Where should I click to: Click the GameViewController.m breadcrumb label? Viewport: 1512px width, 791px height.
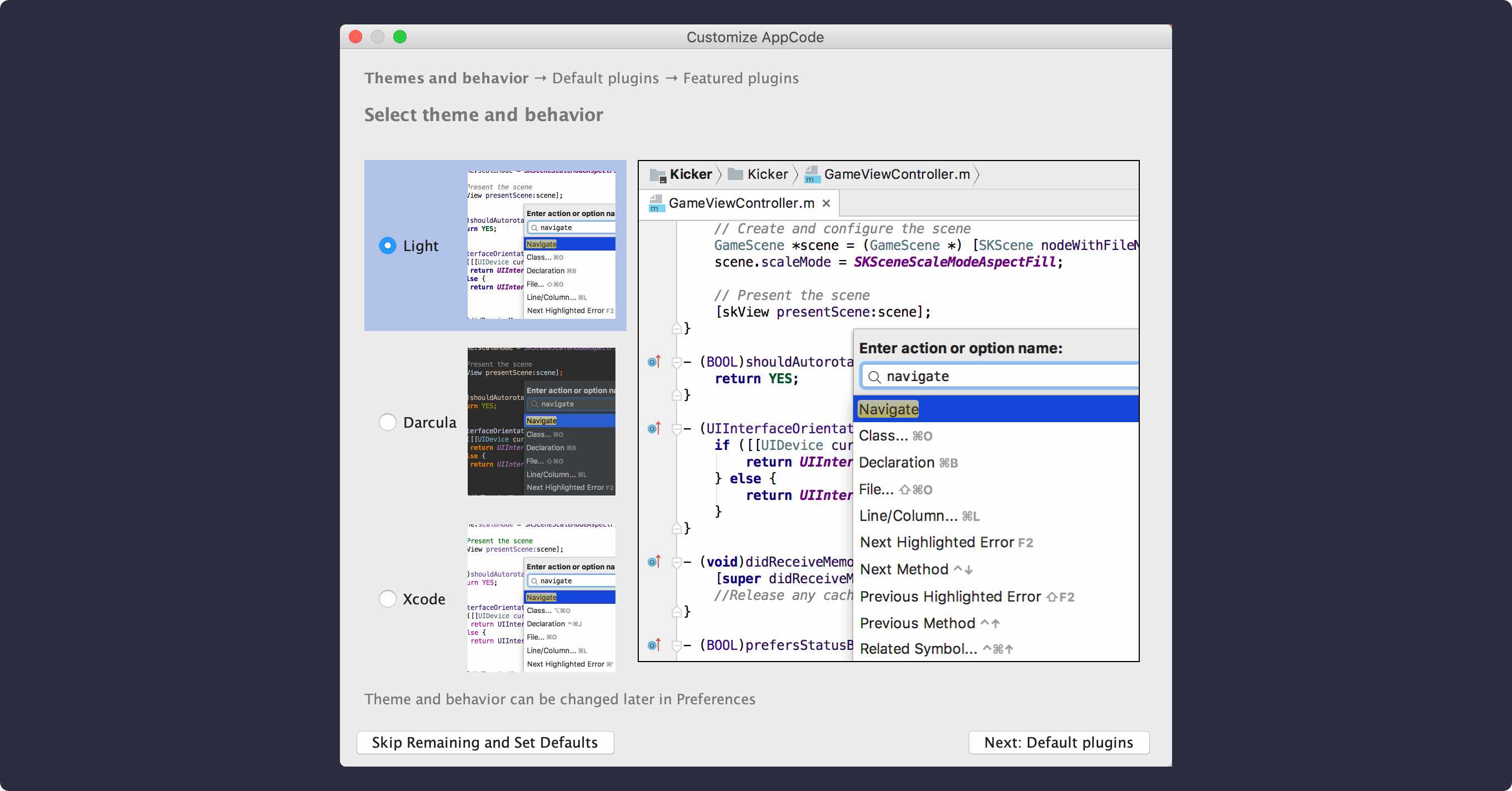tap(897, 174)
